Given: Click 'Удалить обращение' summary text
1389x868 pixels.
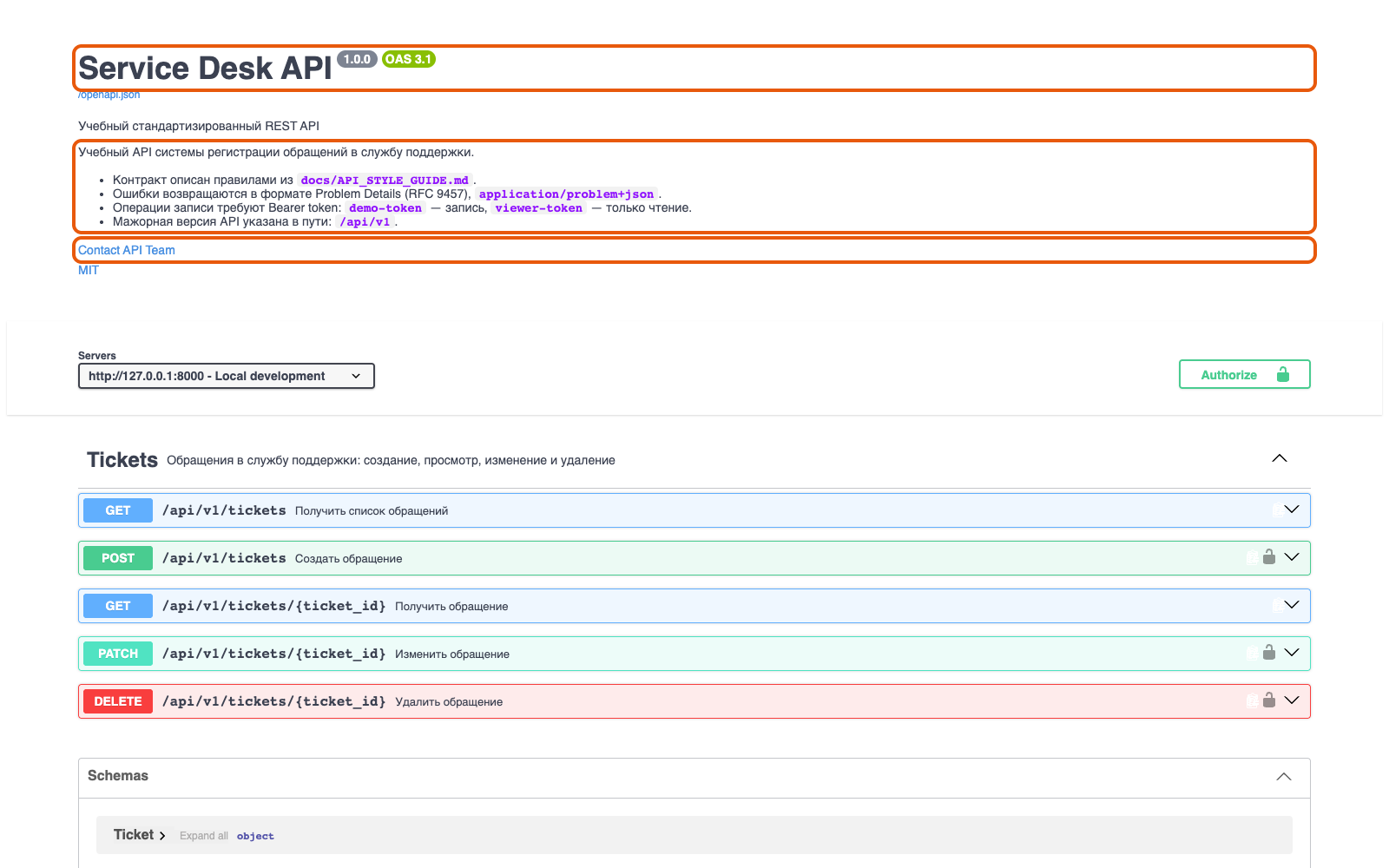Looking at the screenshot, I should (x=449, y=701).
